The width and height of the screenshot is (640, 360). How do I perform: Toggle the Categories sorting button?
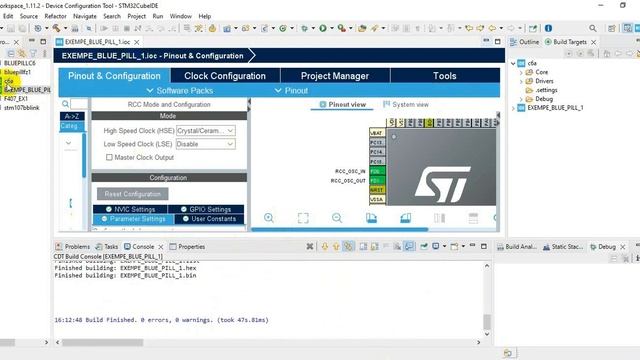point(72,126)
